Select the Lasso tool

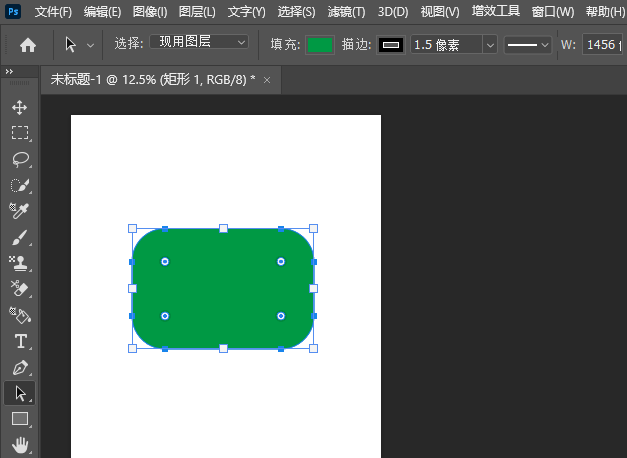pyautogui.click(x=20, y=159)
